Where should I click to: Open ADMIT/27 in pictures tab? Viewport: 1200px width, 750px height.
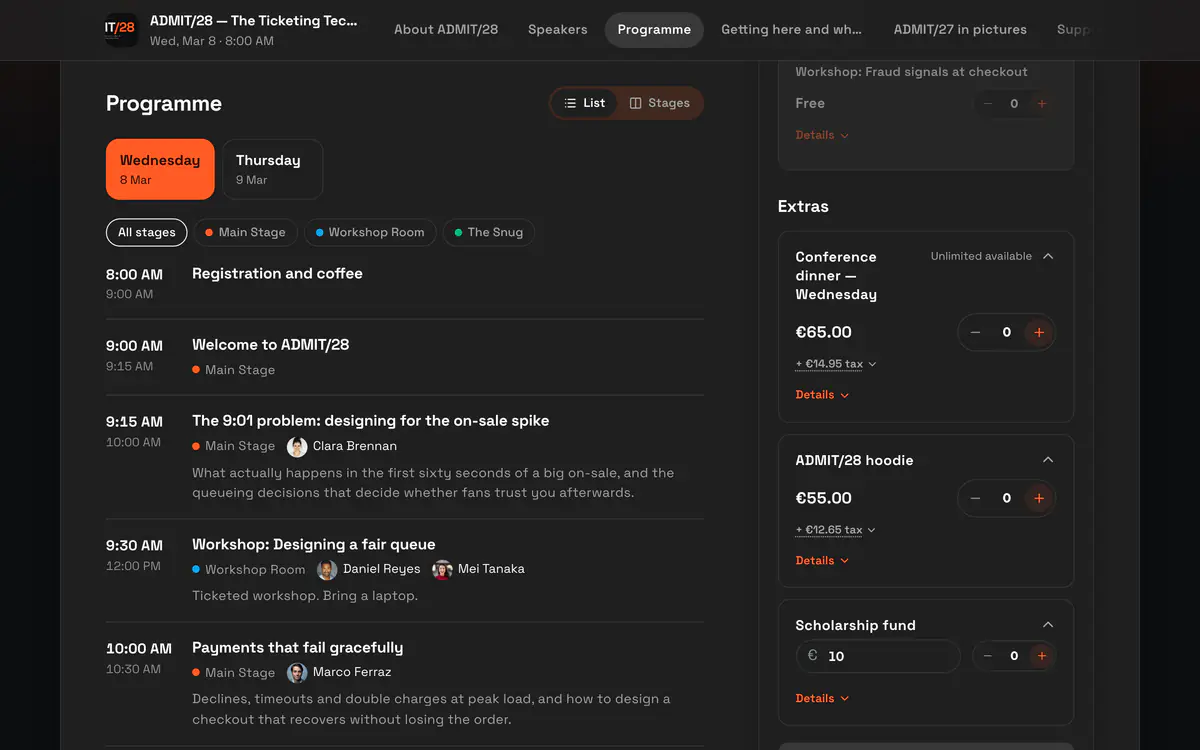[960, 30]
